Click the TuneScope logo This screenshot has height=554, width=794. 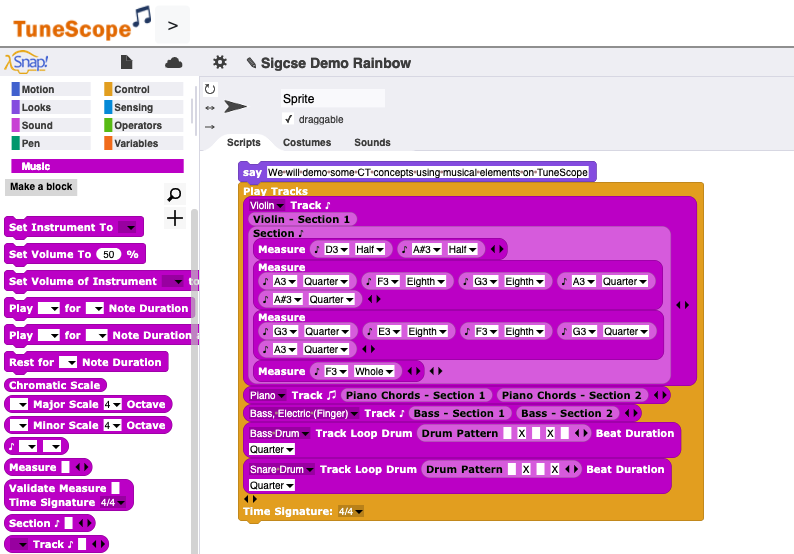click(x=81, y=24)
